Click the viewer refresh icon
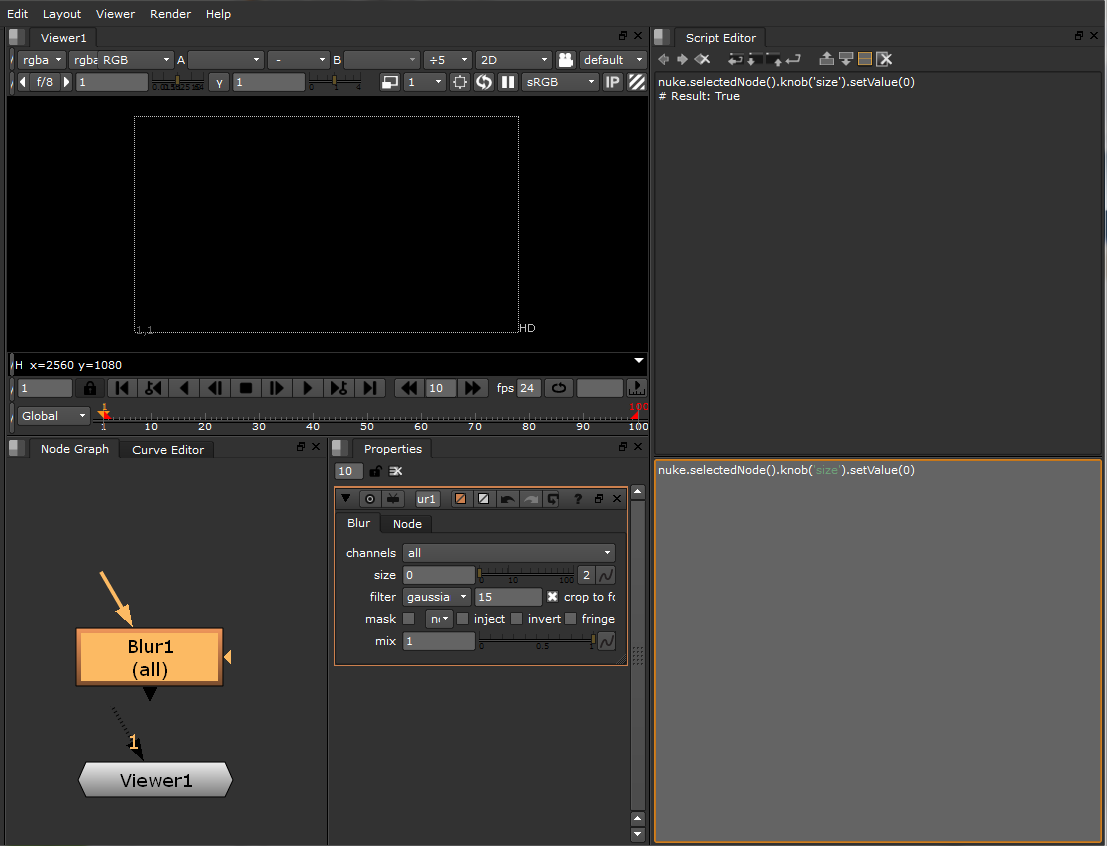1107x846 pixels. coord(484,82)
